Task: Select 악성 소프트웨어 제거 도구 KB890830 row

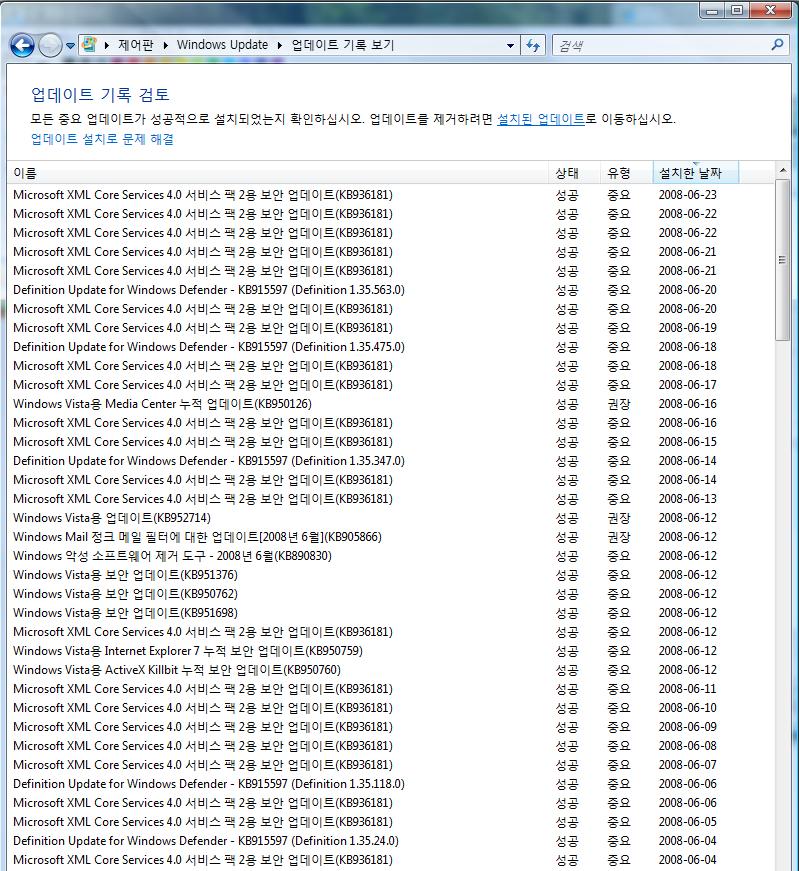Action: pyautogui.click(x=389, y=556)
